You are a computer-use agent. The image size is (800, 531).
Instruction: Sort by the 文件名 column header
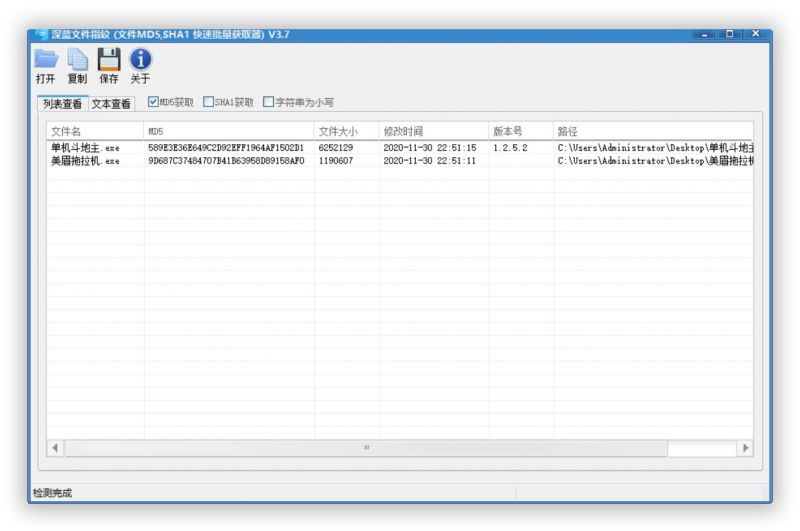tap(95, 131)
